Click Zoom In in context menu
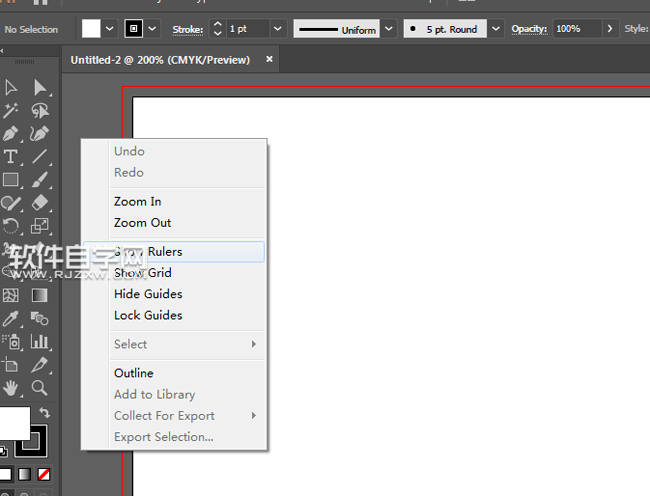Viewport: 650px width, 496px height. [x=137, y=202]
